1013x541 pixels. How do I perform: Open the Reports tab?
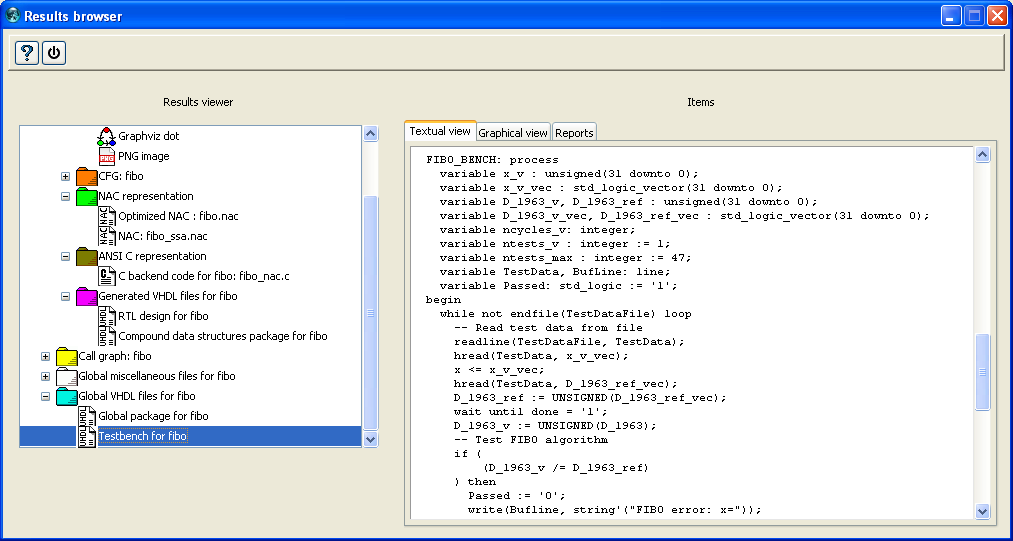tap(574, 133)
